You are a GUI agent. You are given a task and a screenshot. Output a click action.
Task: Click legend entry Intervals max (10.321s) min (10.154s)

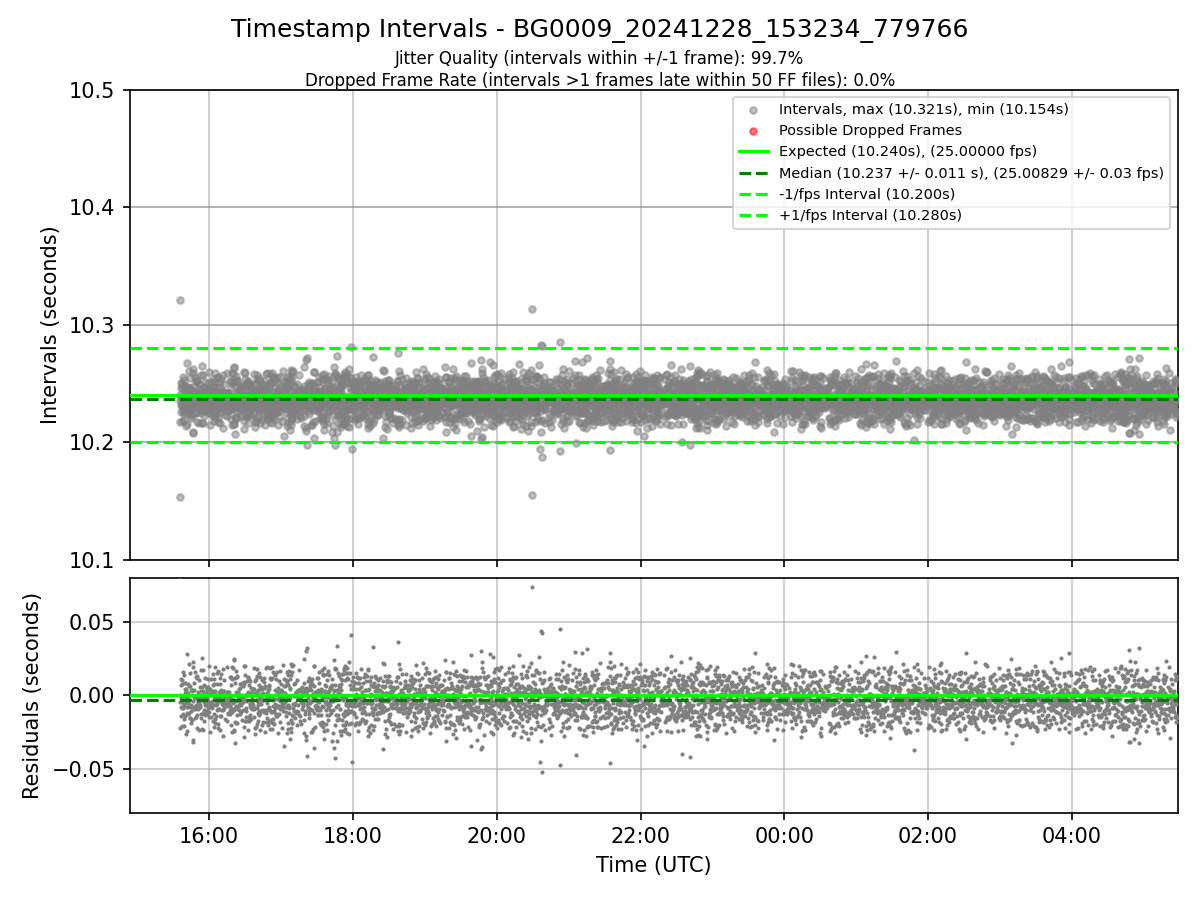coord(923,109)
